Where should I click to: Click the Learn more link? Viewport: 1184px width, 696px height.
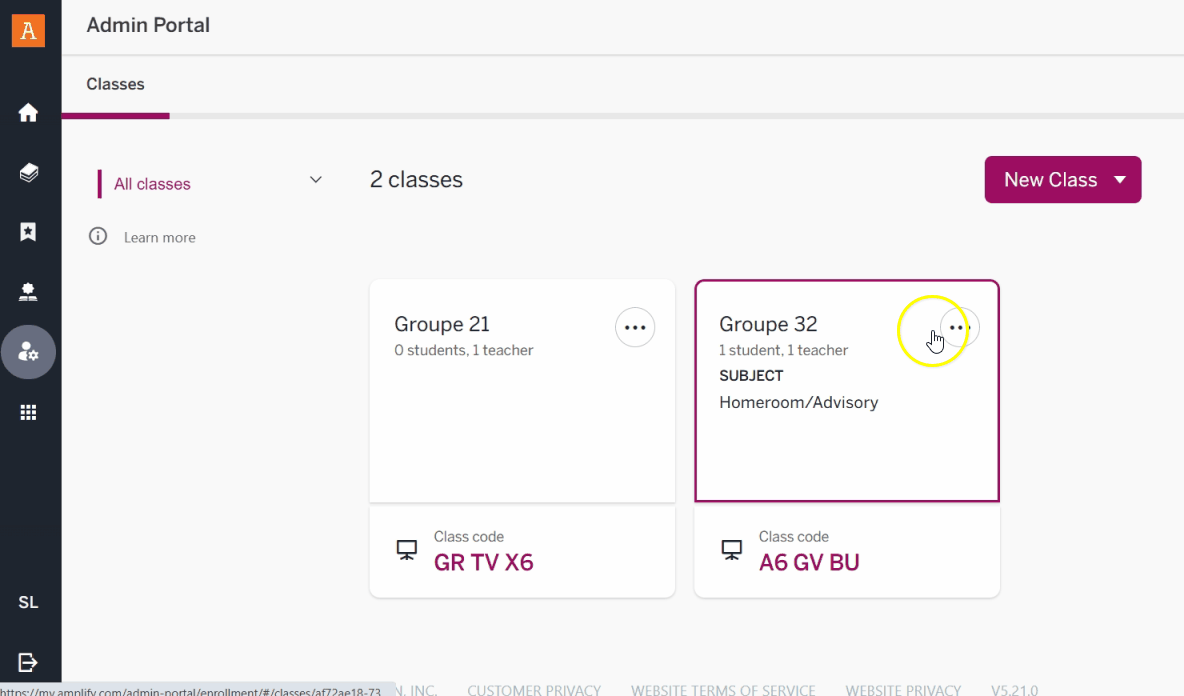click(x=160, y=238)
